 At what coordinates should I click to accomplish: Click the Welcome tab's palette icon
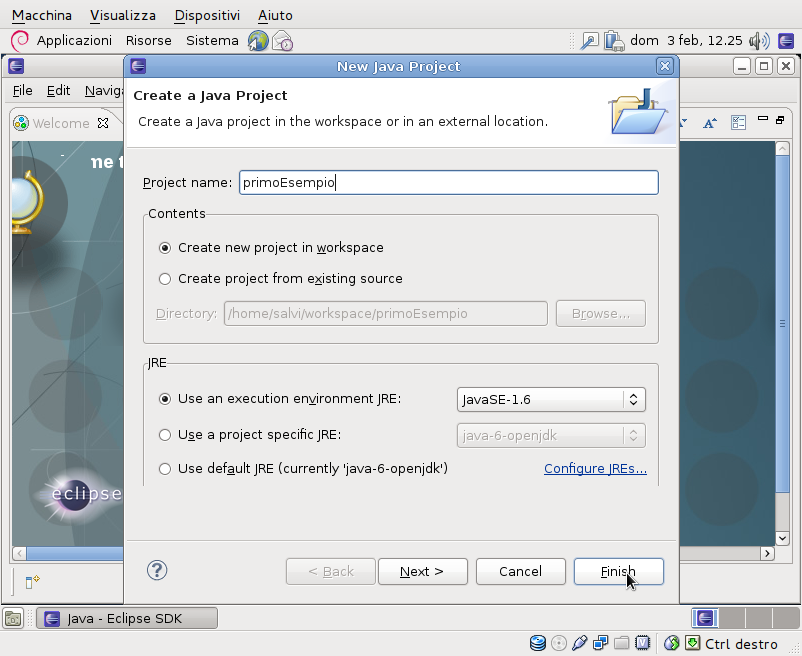[21, 123]
